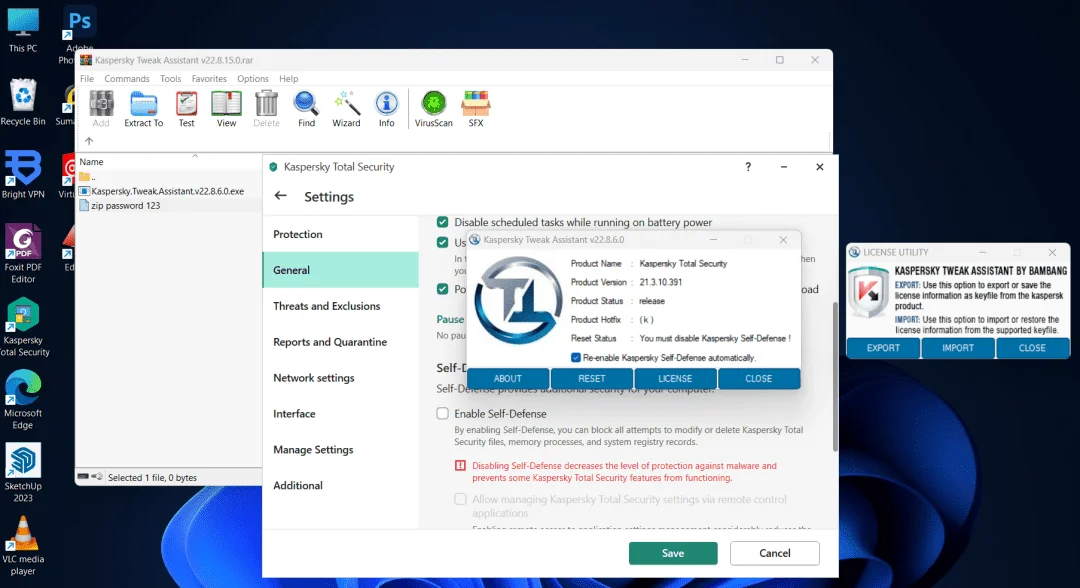Tick the Enable Self-Defense checkbox
The height and width of the screenshot is (588, 1080).
442,413
